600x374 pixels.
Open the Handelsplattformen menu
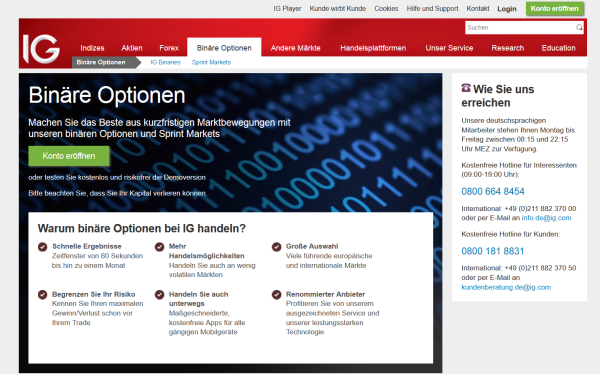[373, 48]
